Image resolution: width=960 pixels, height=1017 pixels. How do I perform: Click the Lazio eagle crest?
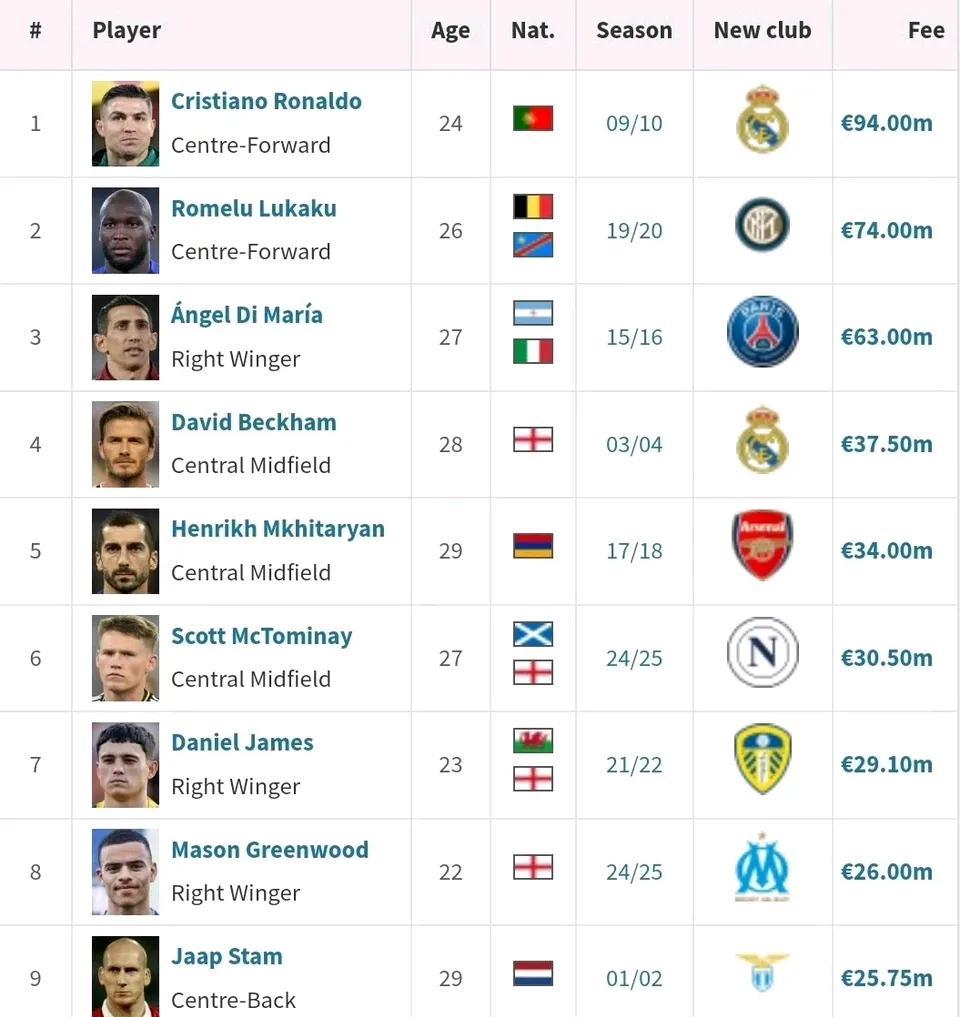(762, 972)
